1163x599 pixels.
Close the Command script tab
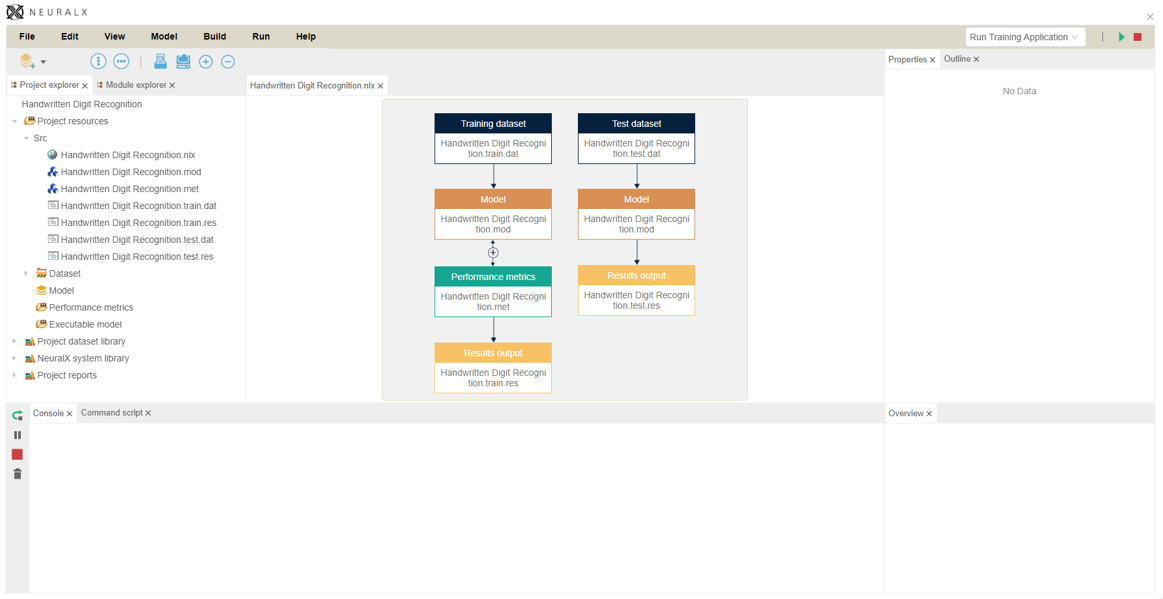149,413
